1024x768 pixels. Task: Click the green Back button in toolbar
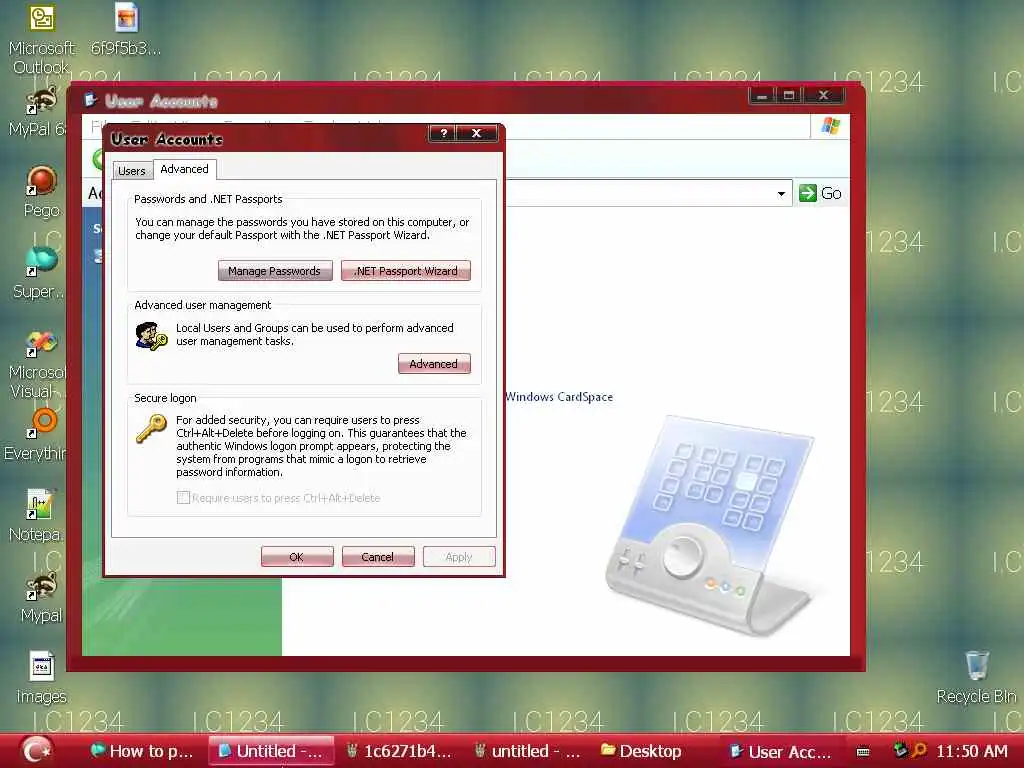tap(97, 159)
